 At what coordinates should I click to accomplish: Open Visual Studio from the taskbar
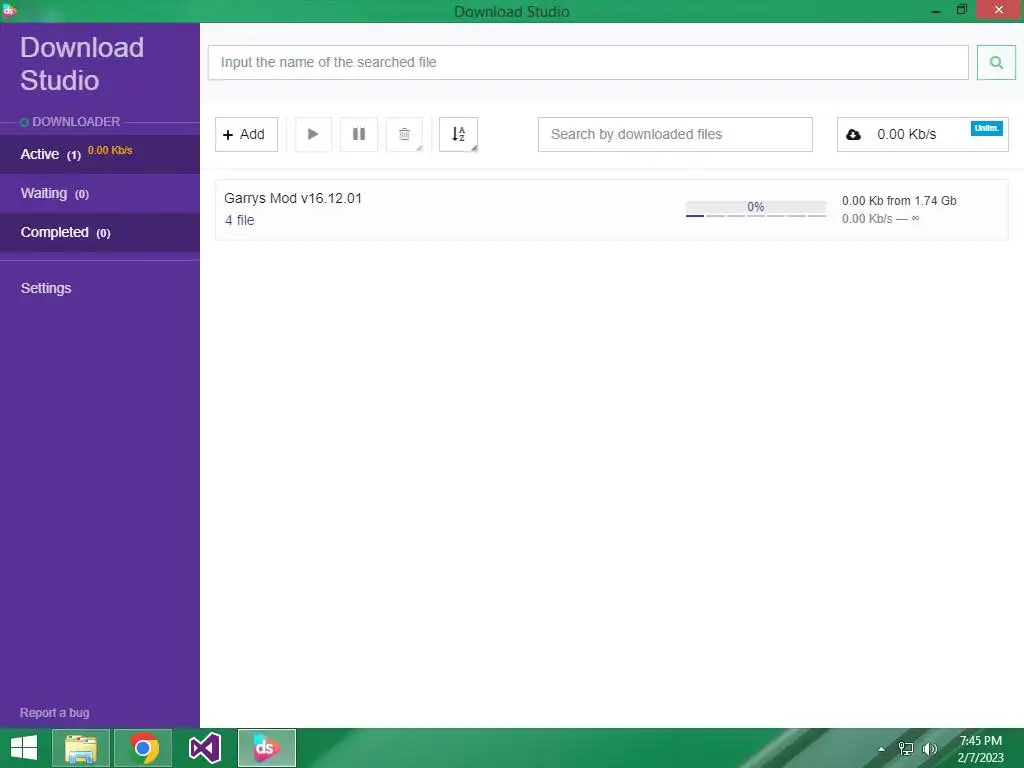tap(204, 748)
